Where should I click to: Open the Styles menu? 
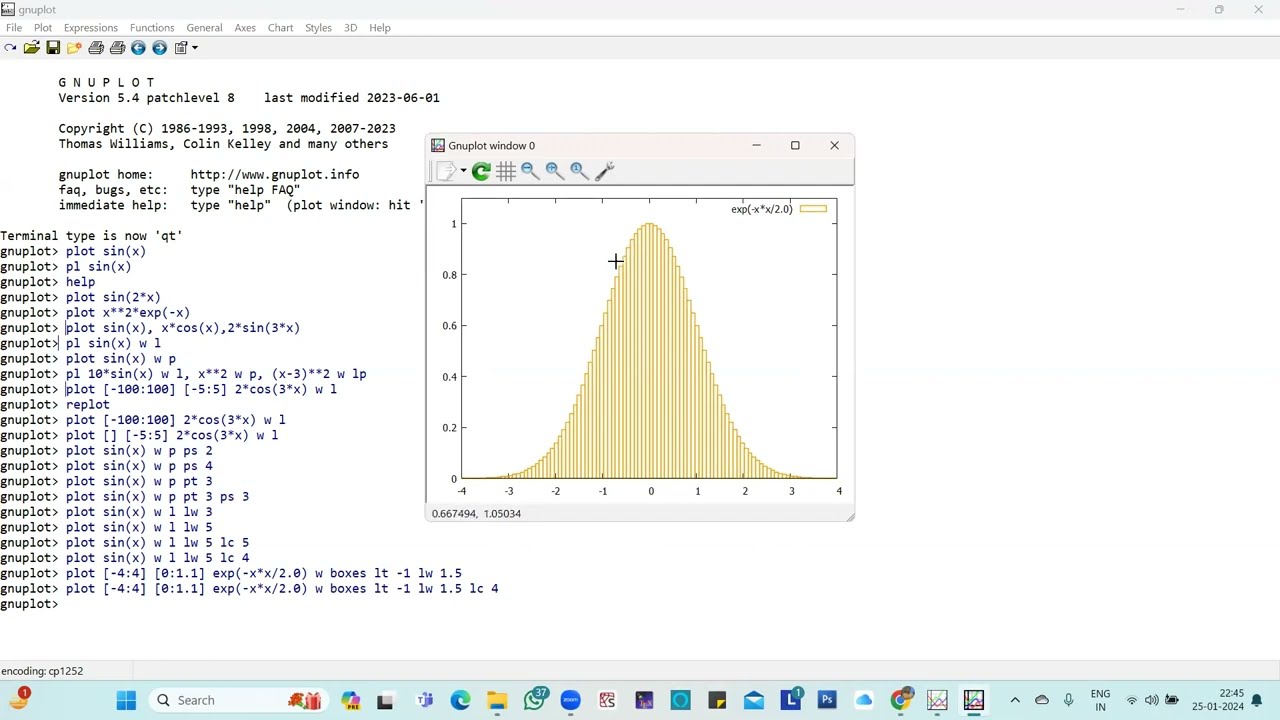click(318, 28)
